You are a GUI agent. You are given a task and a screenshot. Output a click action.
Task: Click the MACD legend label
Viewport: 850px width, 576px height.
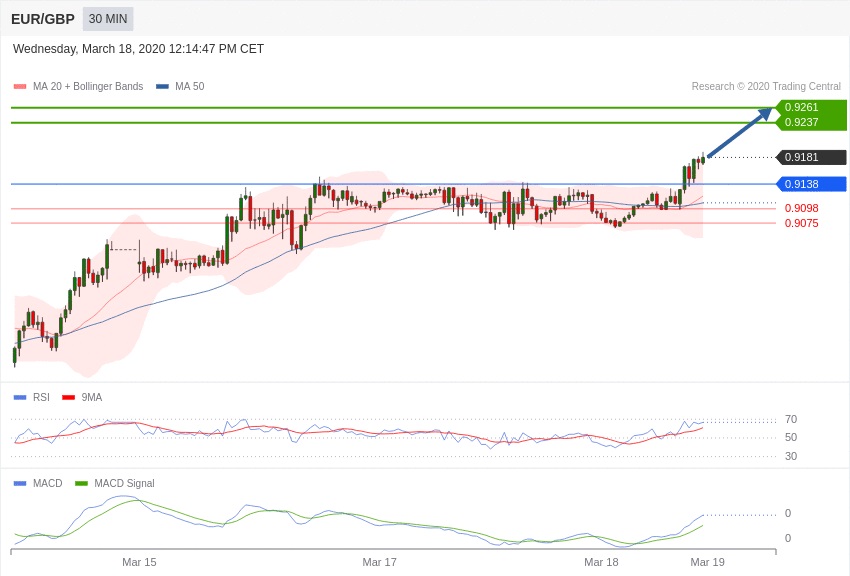point(48,483)
